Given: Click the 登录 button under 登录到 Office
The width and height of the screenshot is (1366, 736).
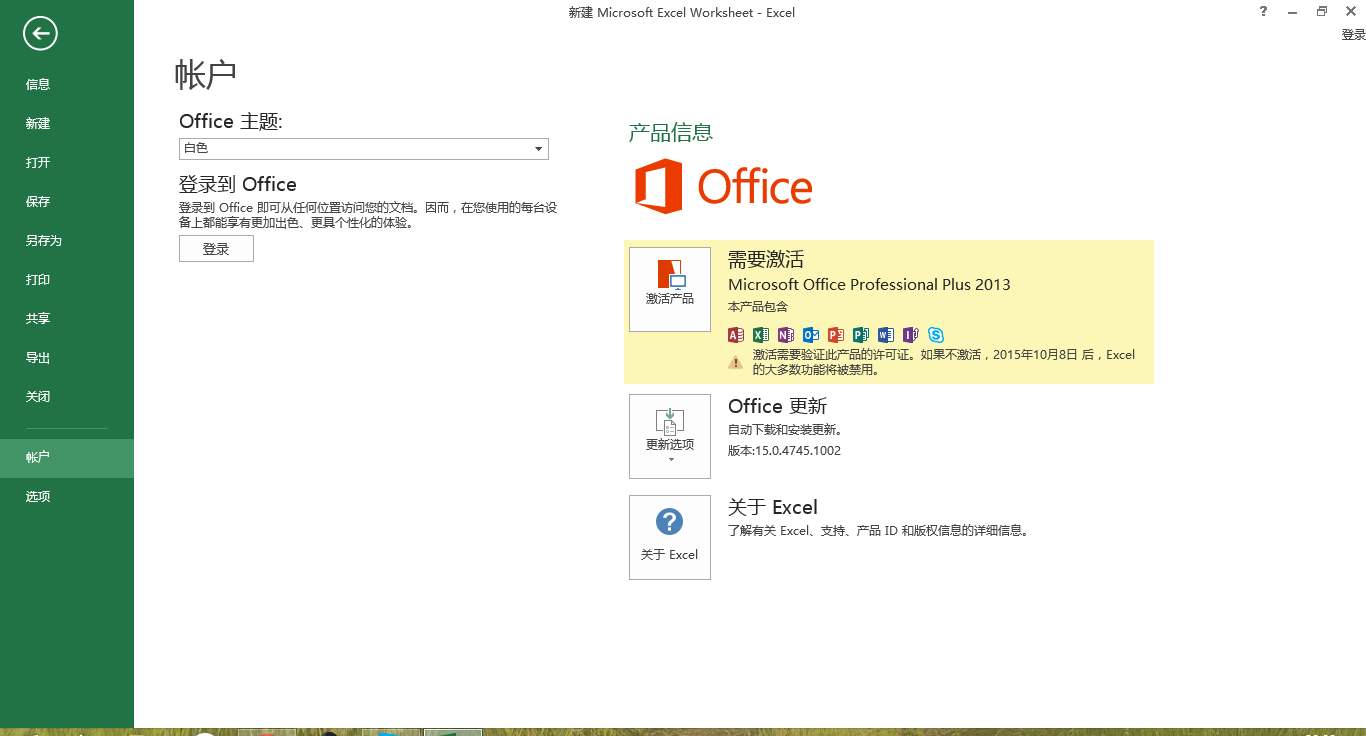Looking at the screenshot, I should pyautogui.click(x=216, y=249).
